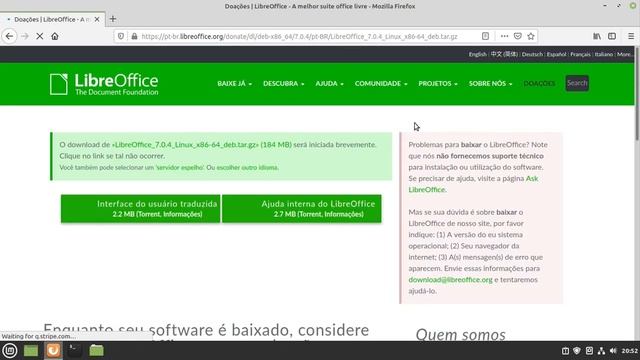Switch site language to Español
This screenshot has height=360, width=640.
[x=556, y=54]
